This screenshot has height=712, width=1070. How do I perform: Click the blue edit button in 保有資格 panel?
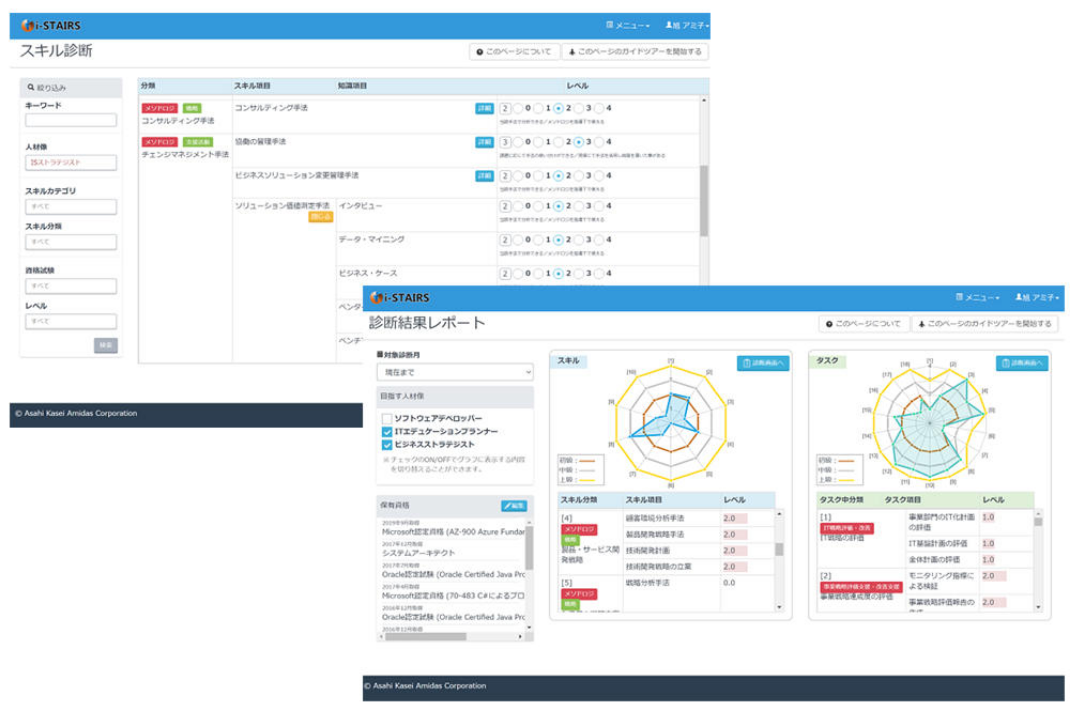(x=514, y=506)
